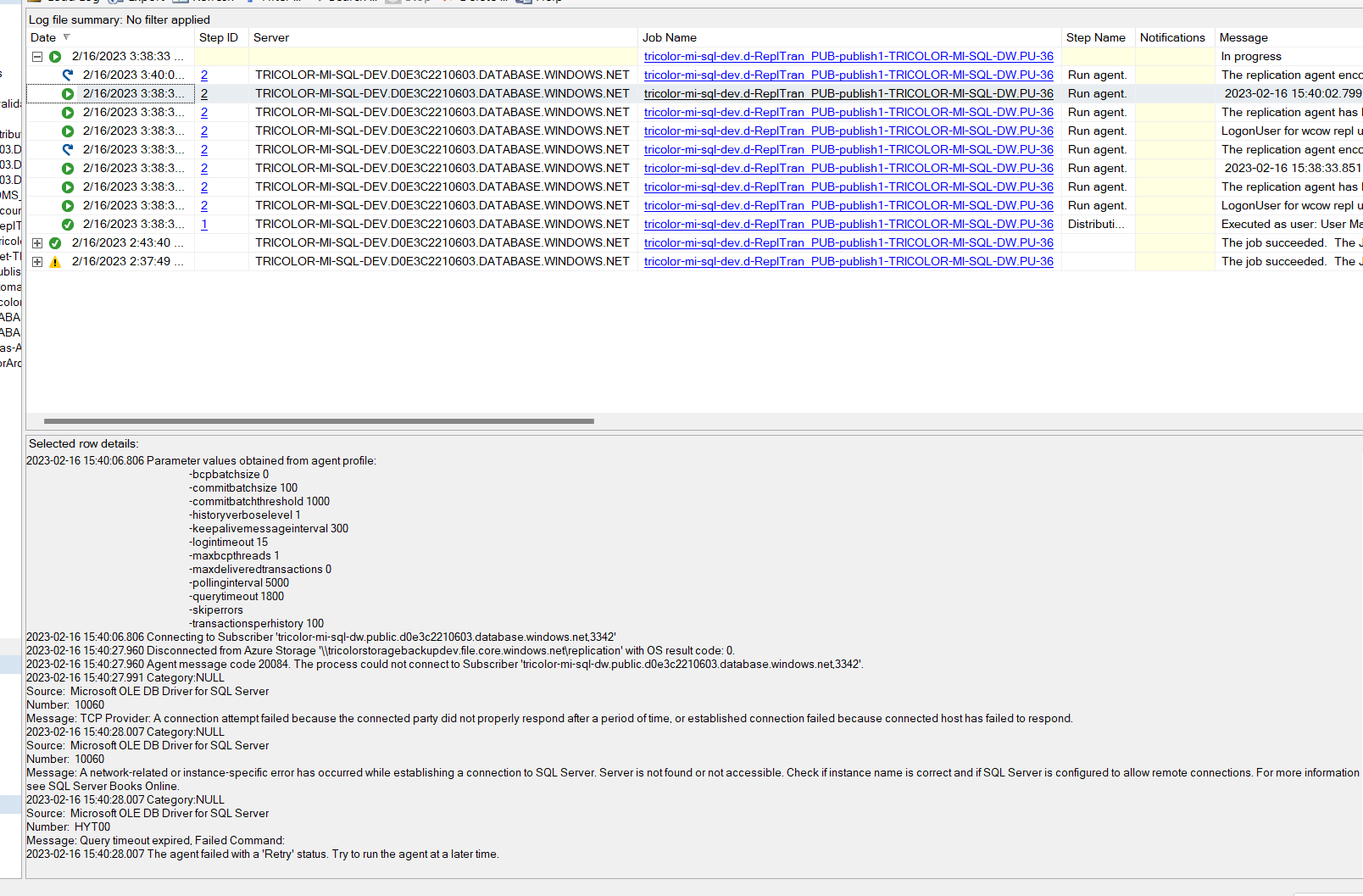Click the Step ID 2 link on the top row

coord(203,75)
